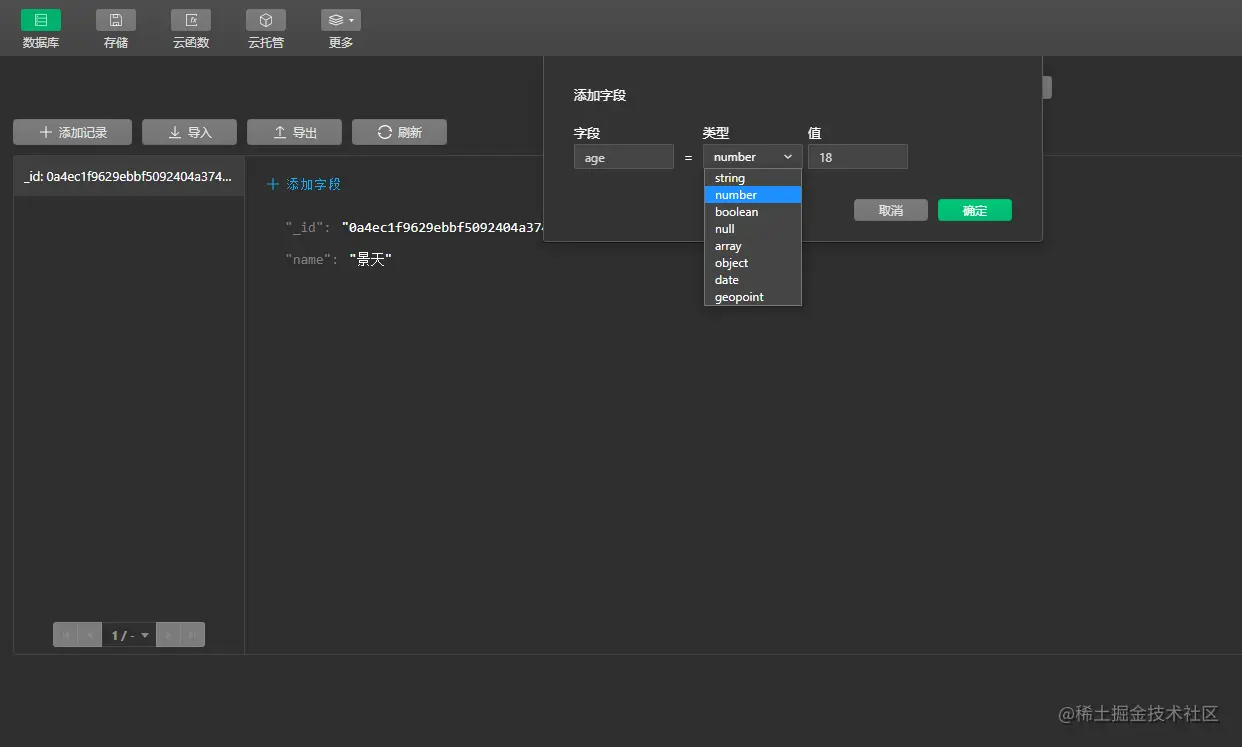Open the 1 / - page selector dropdown
Image resolution: width=1242 pixels, height=747 pixels.
click(129, 635)
